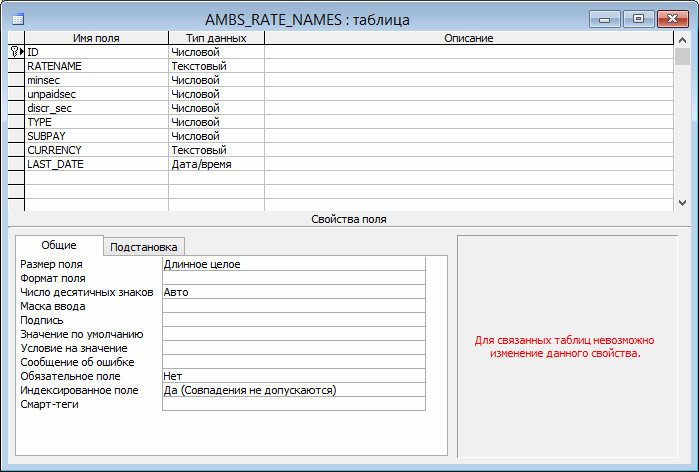This screenshot has width=699, height=472.
Task: Click the primary key row selector for ID
Action: tap(15, 51)
